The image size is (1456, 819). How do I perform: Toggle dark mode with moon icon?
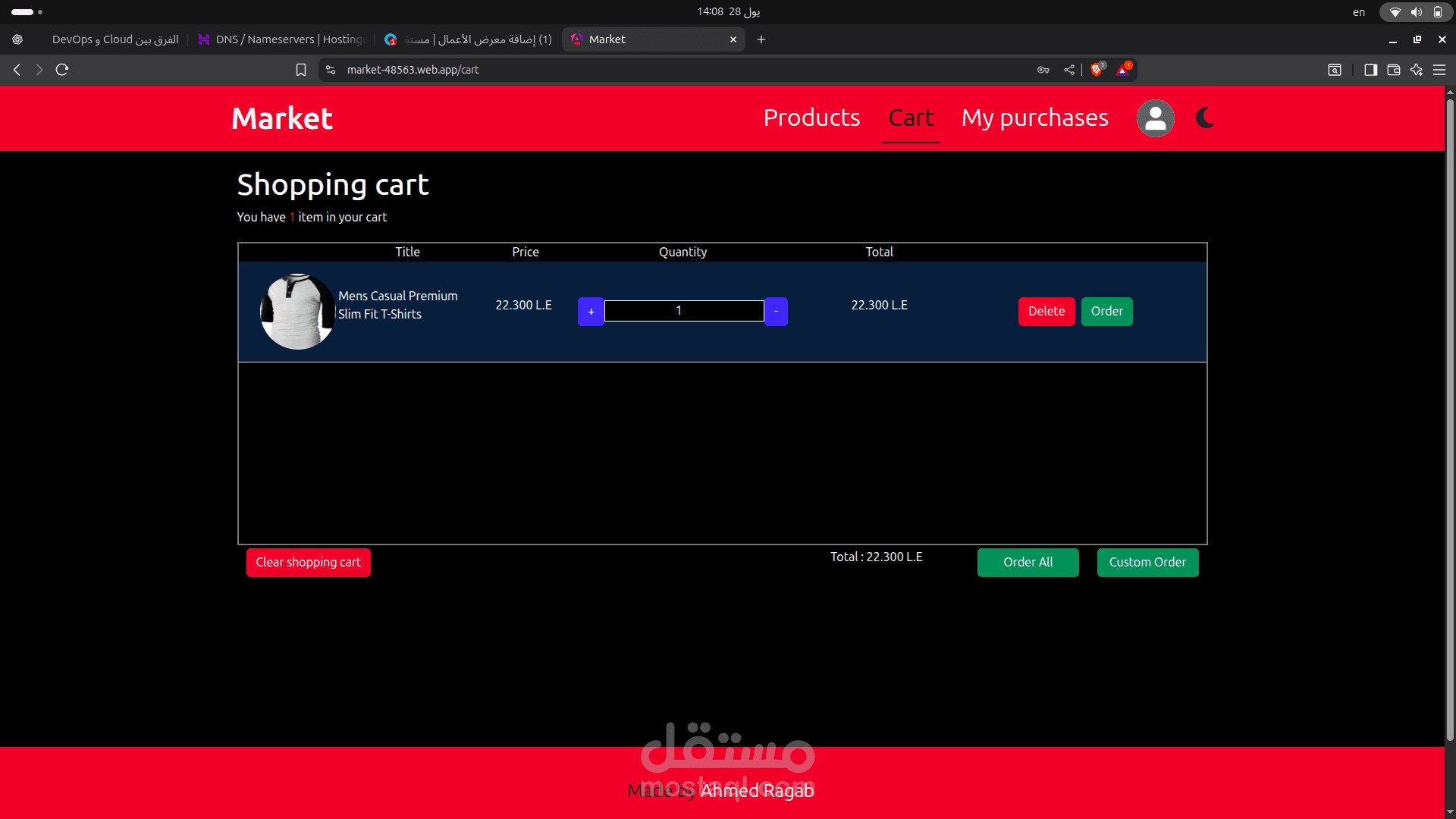click(x=1204, y=118)
